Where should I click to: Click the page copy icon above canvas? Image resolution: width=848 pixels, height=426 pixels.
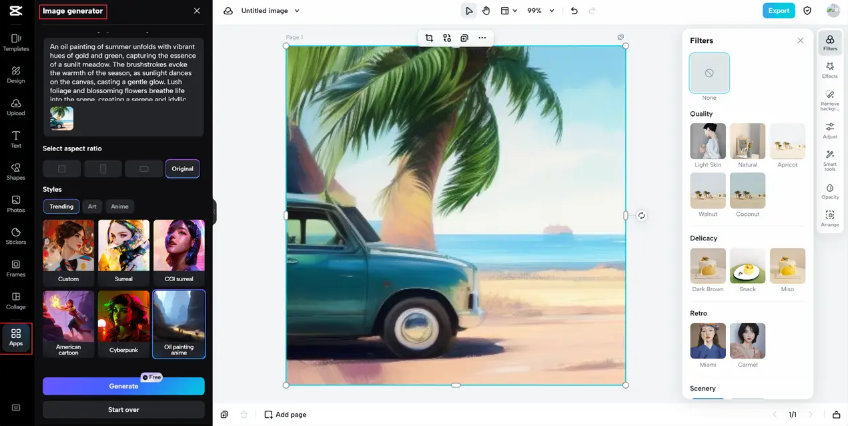621,37
